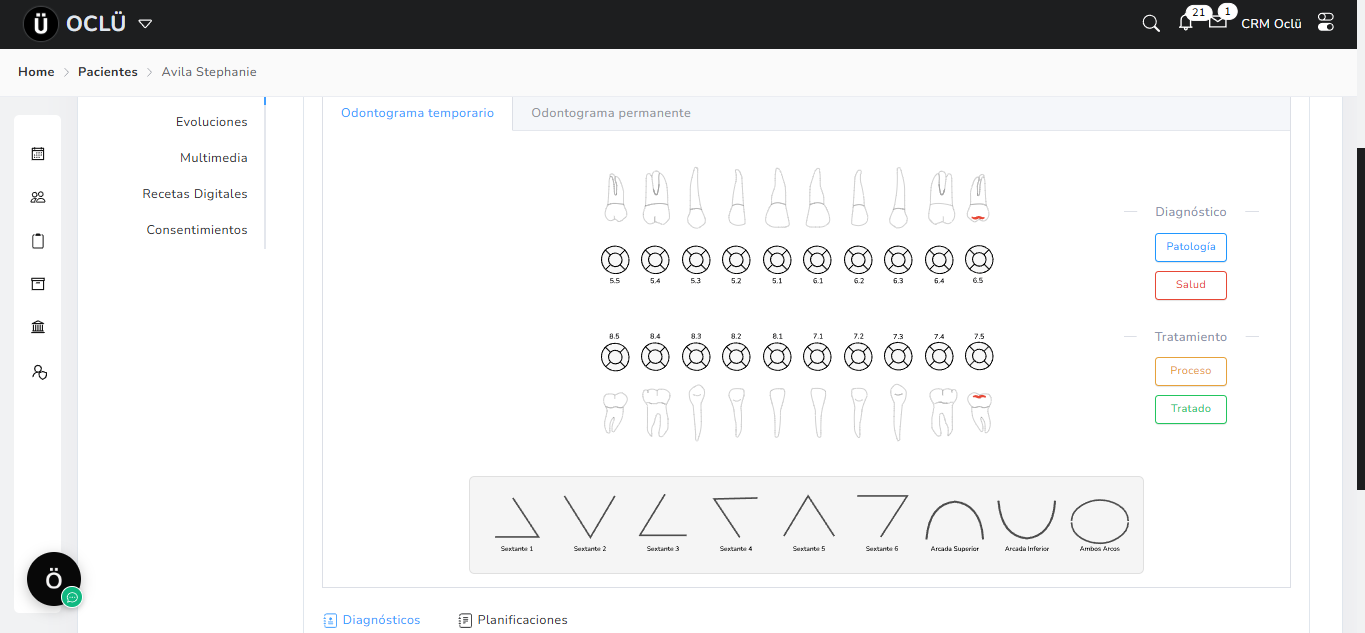Image resolution: width=1365 pixels, height=633 pixels.
Task: Click lower tooth drawing with red mark
Action: 980,412
